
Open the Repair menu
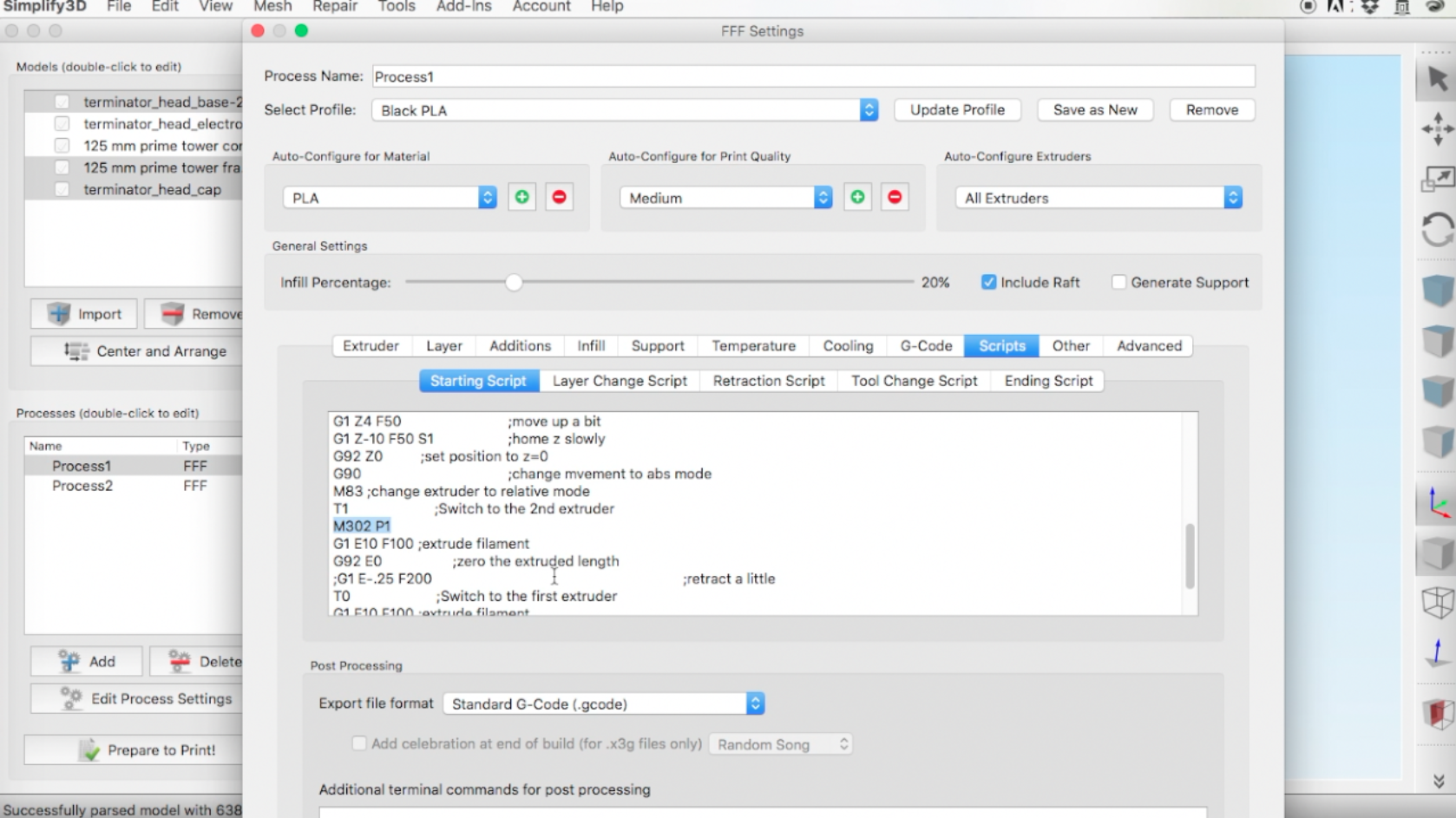point(335,7)
